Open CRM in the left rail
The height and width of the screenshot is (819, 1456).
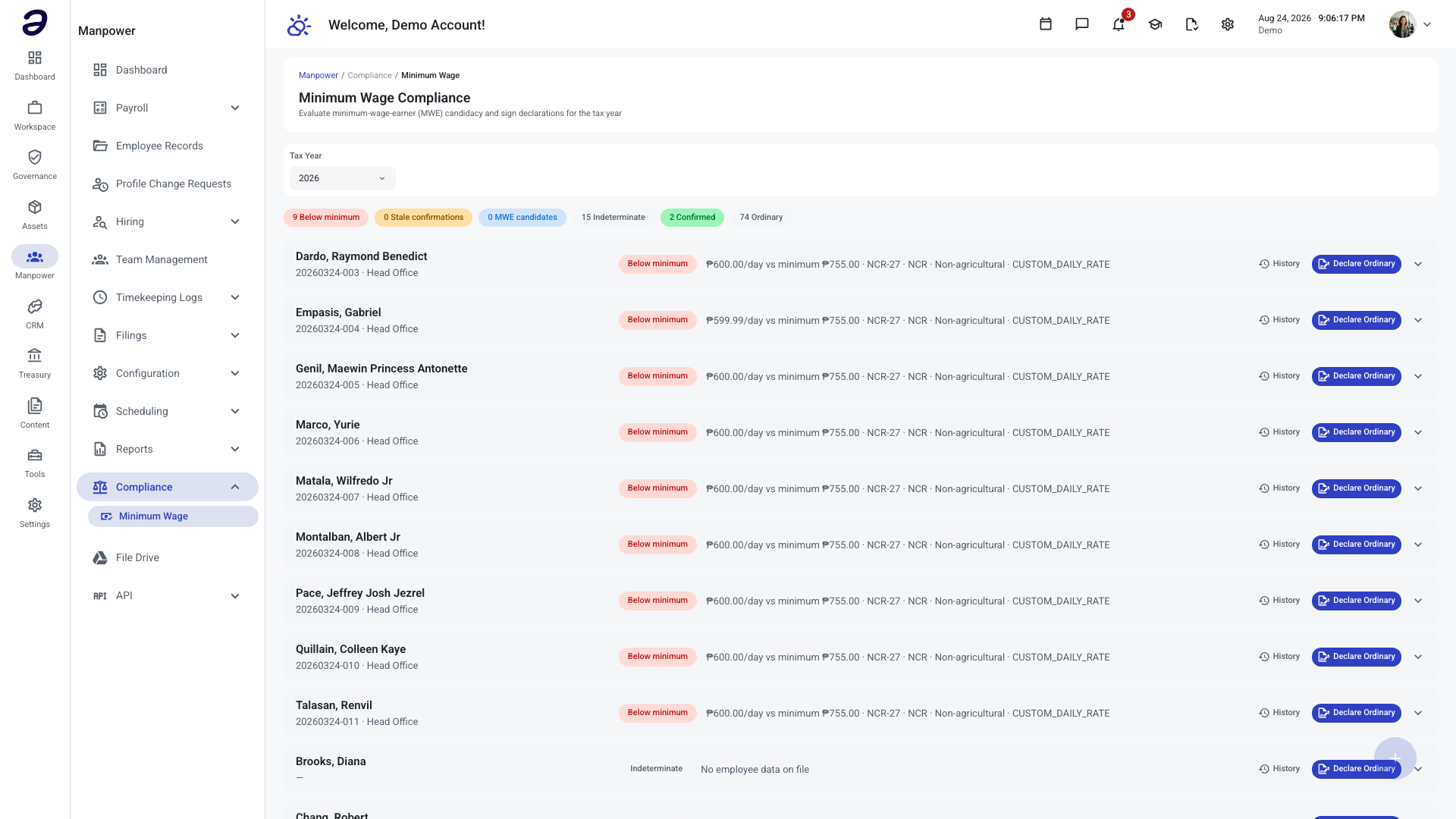(x=35, y=314)
